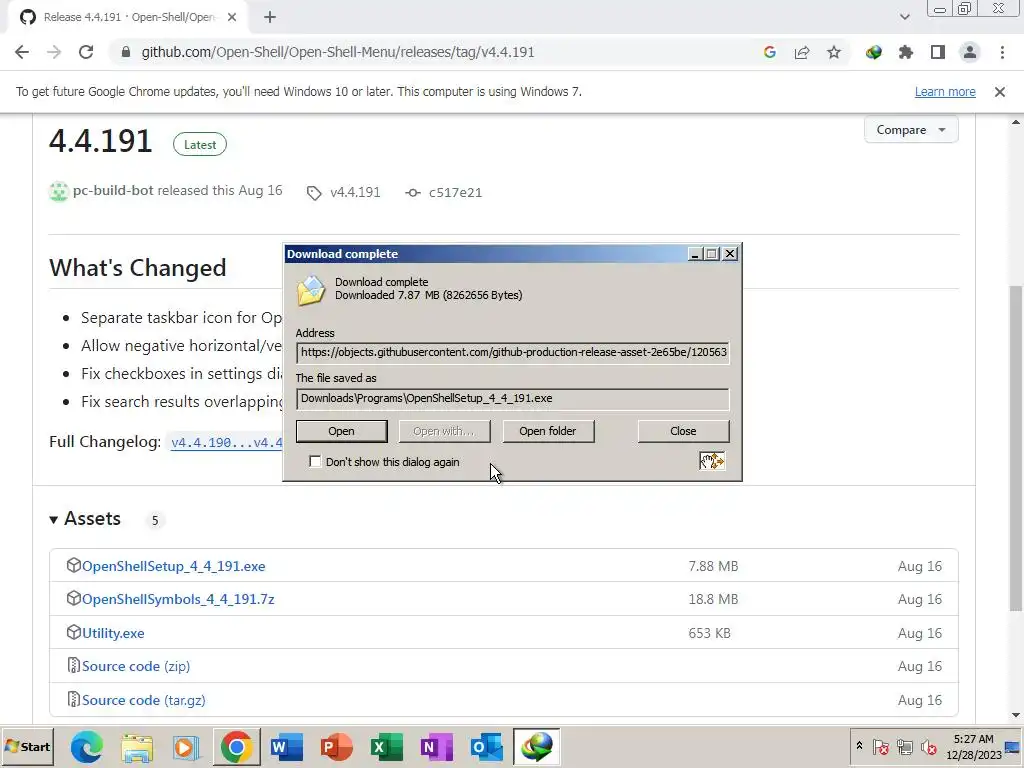The width and height of the screenshot is (1024, 768).
Task: Click the Chrome address bar URL
Action: 338,52
